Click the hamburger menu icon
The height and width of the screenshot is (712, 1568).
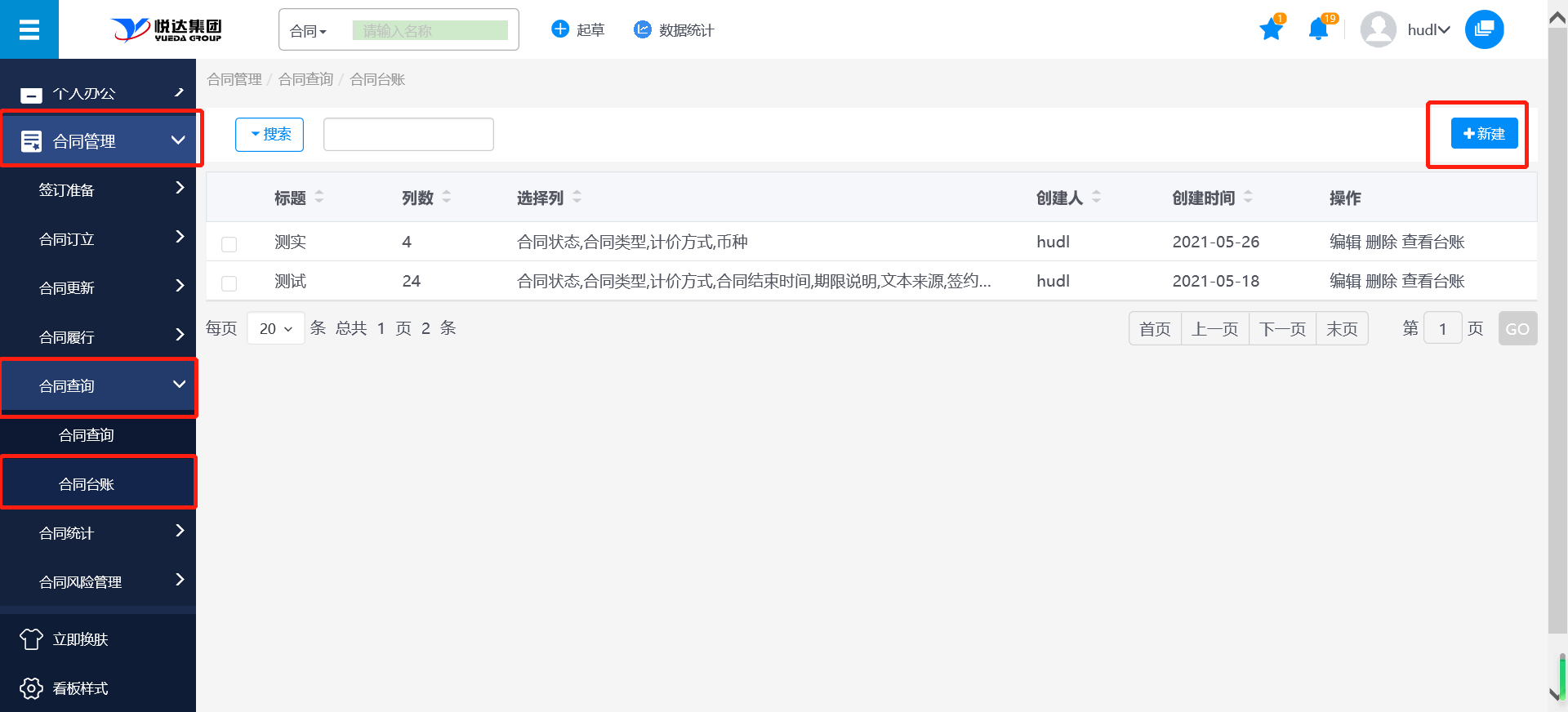pos(29,30)
